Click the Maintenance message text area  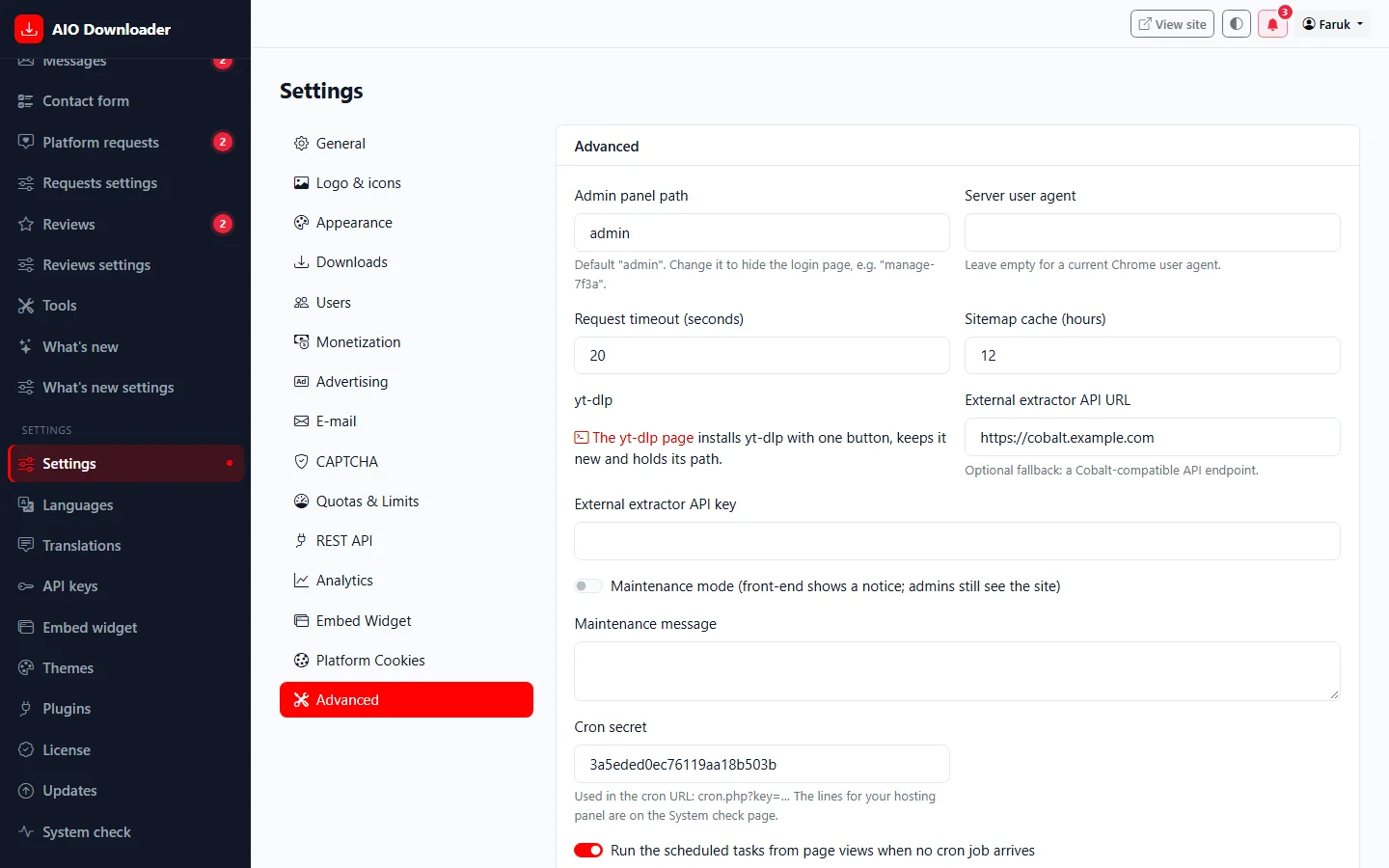pyautogui.click(x=957, y=671)
